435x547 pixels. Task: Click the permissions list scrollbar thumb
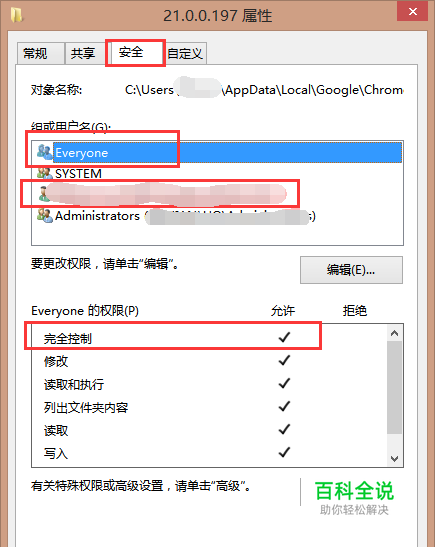coord(395,388)
